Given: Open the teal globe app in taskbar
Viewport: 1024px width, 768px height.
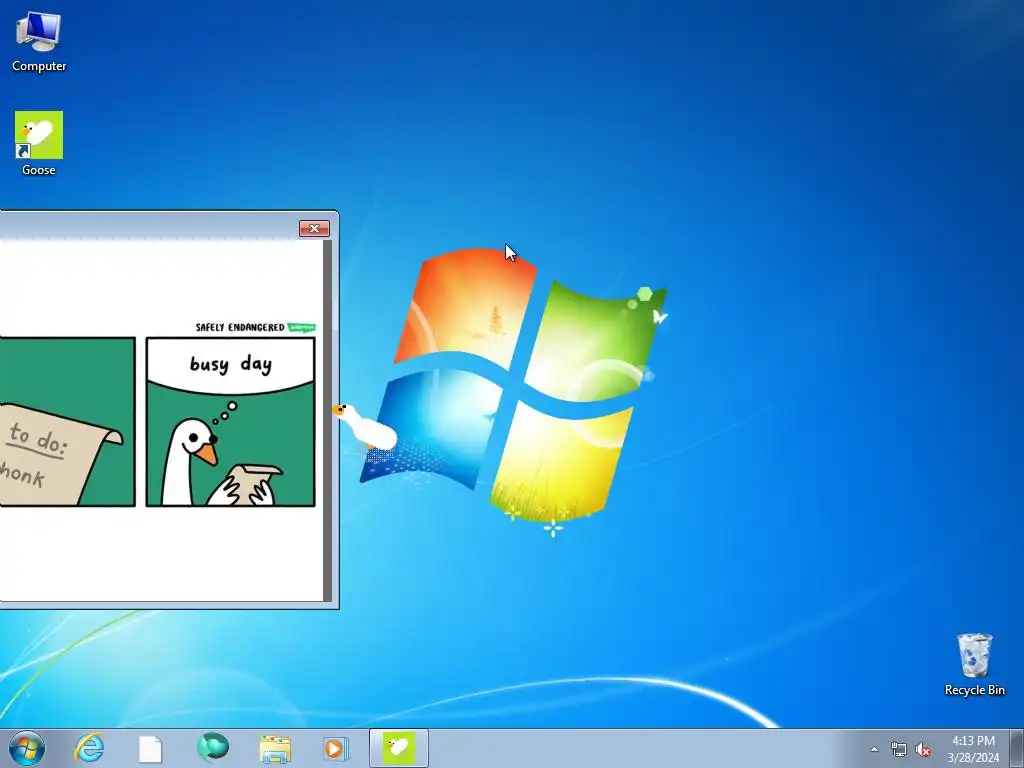Looking at the screenshot, I should click(x=212, y=747).
